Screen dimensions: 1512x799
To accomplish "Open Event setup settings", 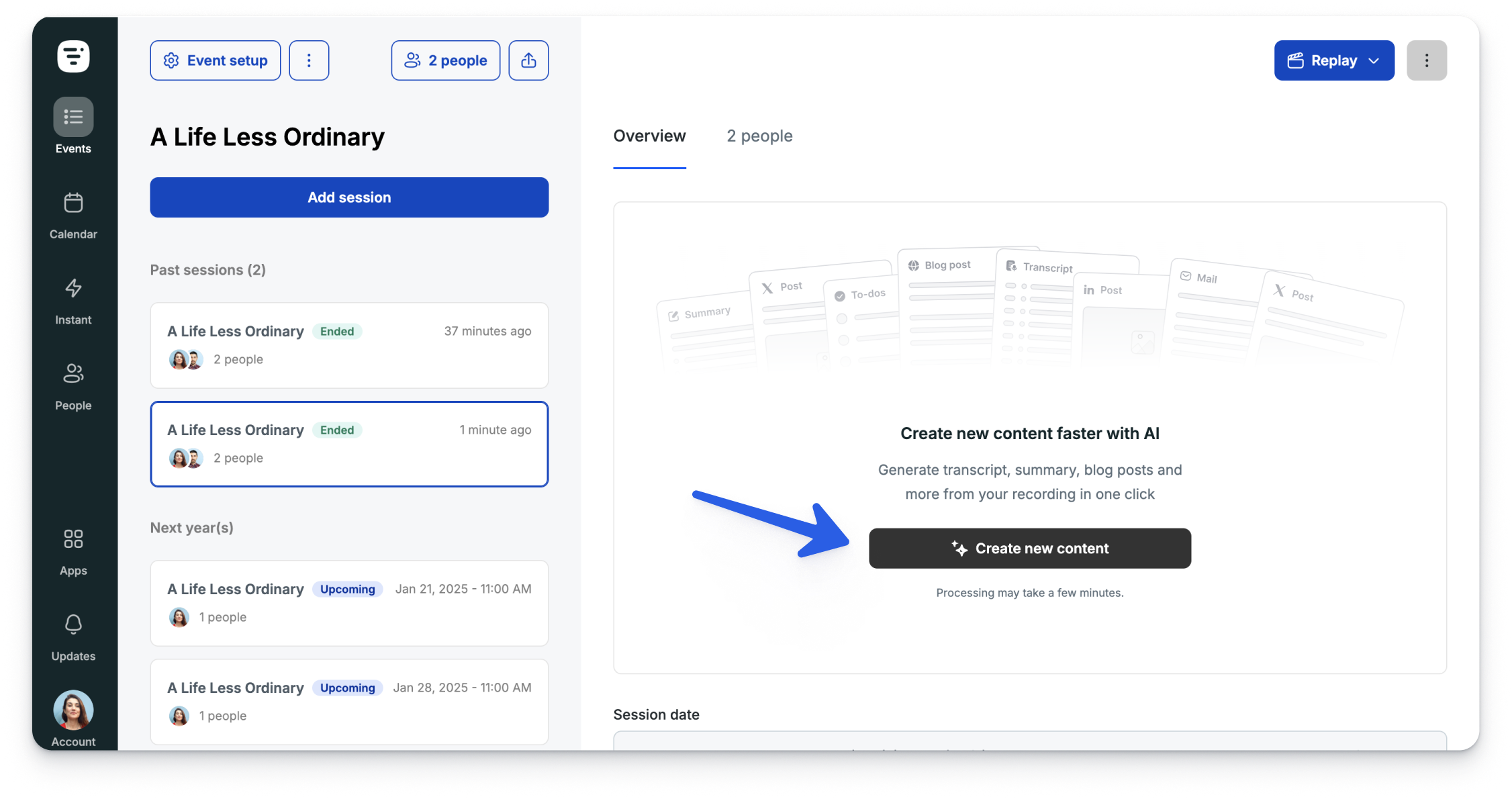I will pyautogui.click(x=216, y=60).
